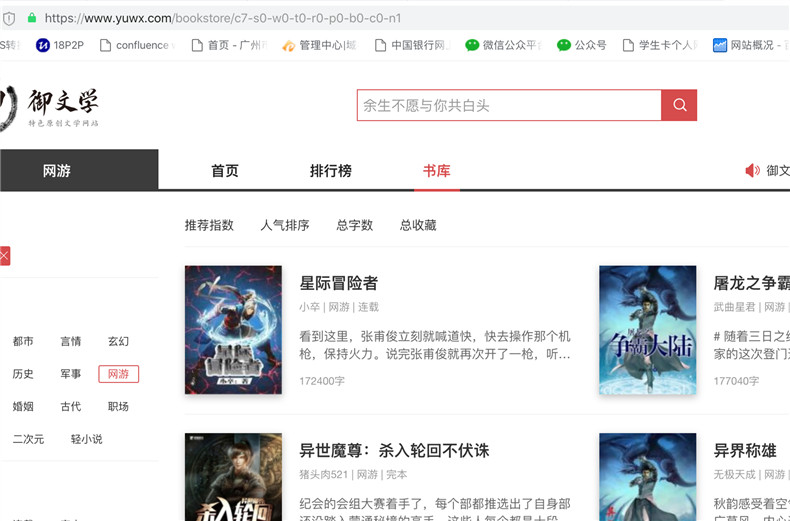This screenshot has width=790, height=521.
Task: Open the confluence bookmark
Action: 137,45
